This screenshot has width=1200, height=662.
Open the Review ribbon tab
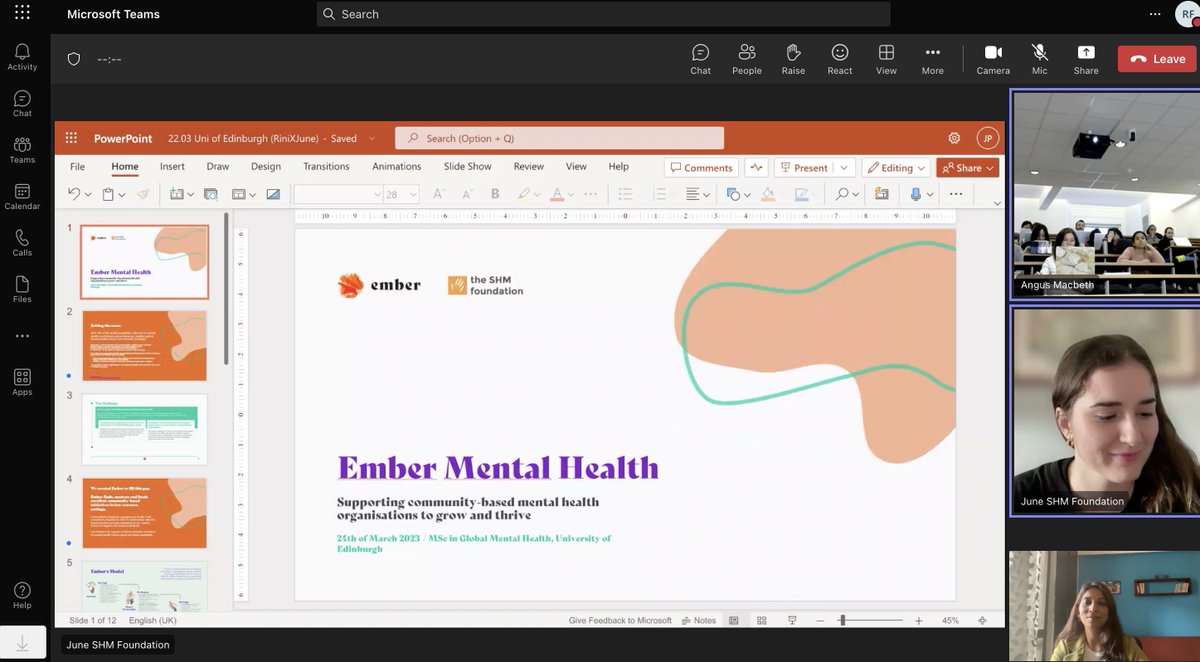[529, 167]
